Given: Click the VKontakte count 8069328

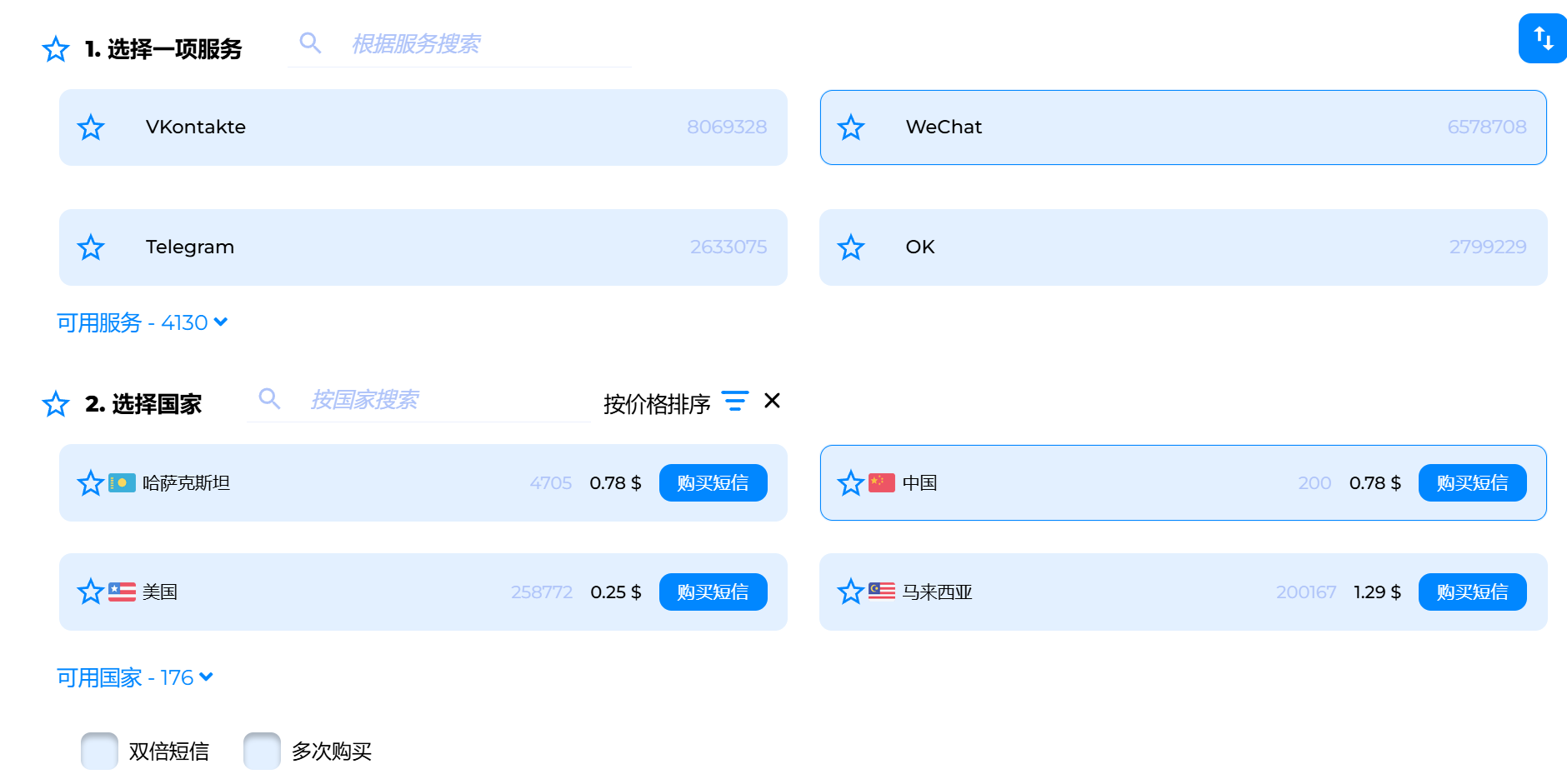Looking at the screenshot, I should (x=727, y=127).
